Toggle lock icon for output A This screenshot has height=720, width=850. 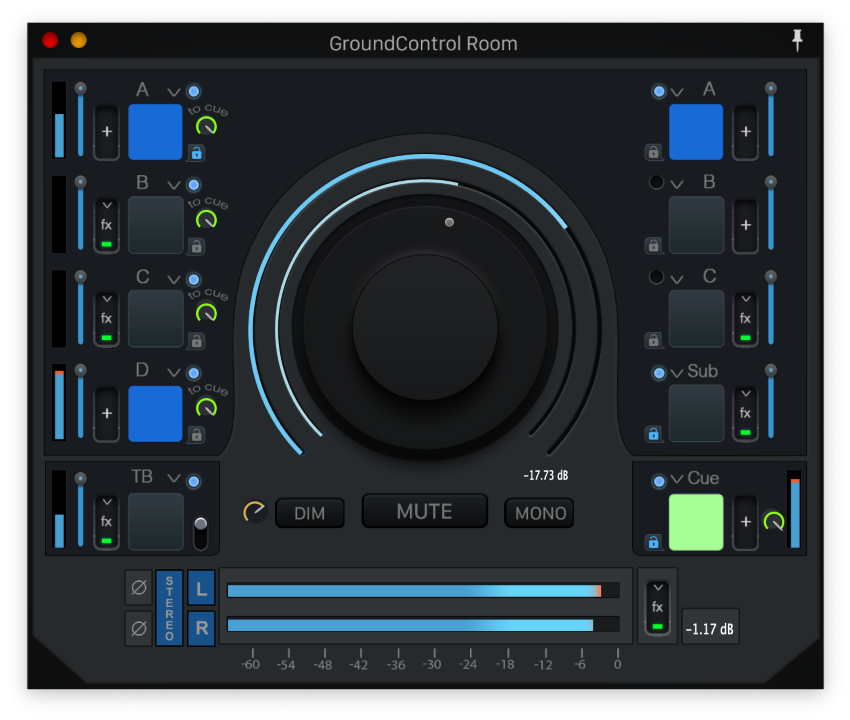pos(653,152)
